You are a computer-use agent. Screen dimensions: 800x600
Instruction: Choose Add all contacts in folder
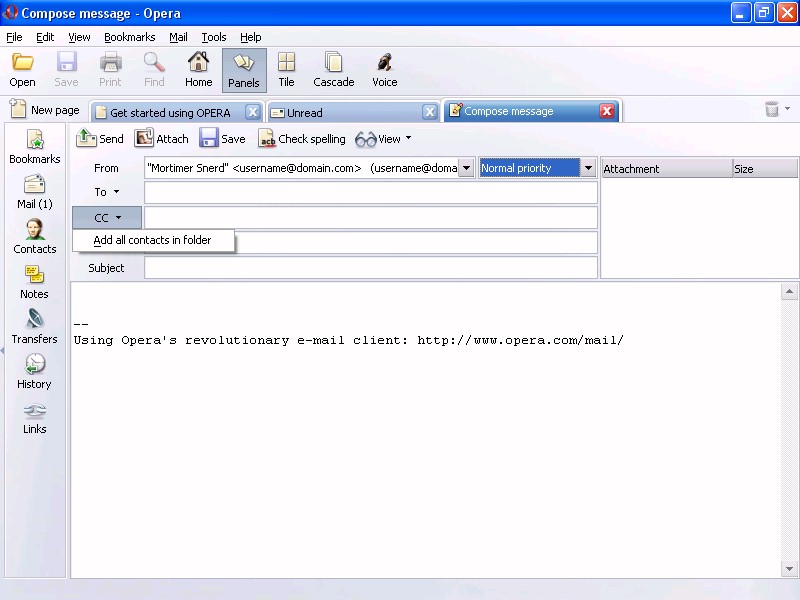click(x=153, y=240)
